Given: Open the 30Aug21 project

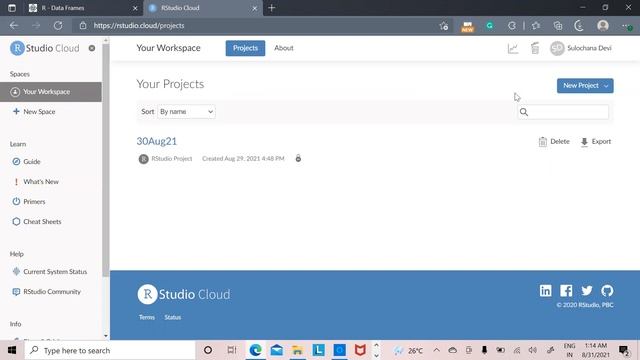Looking at the screenshot, I should pyautogui.click(x=157, y=141).
